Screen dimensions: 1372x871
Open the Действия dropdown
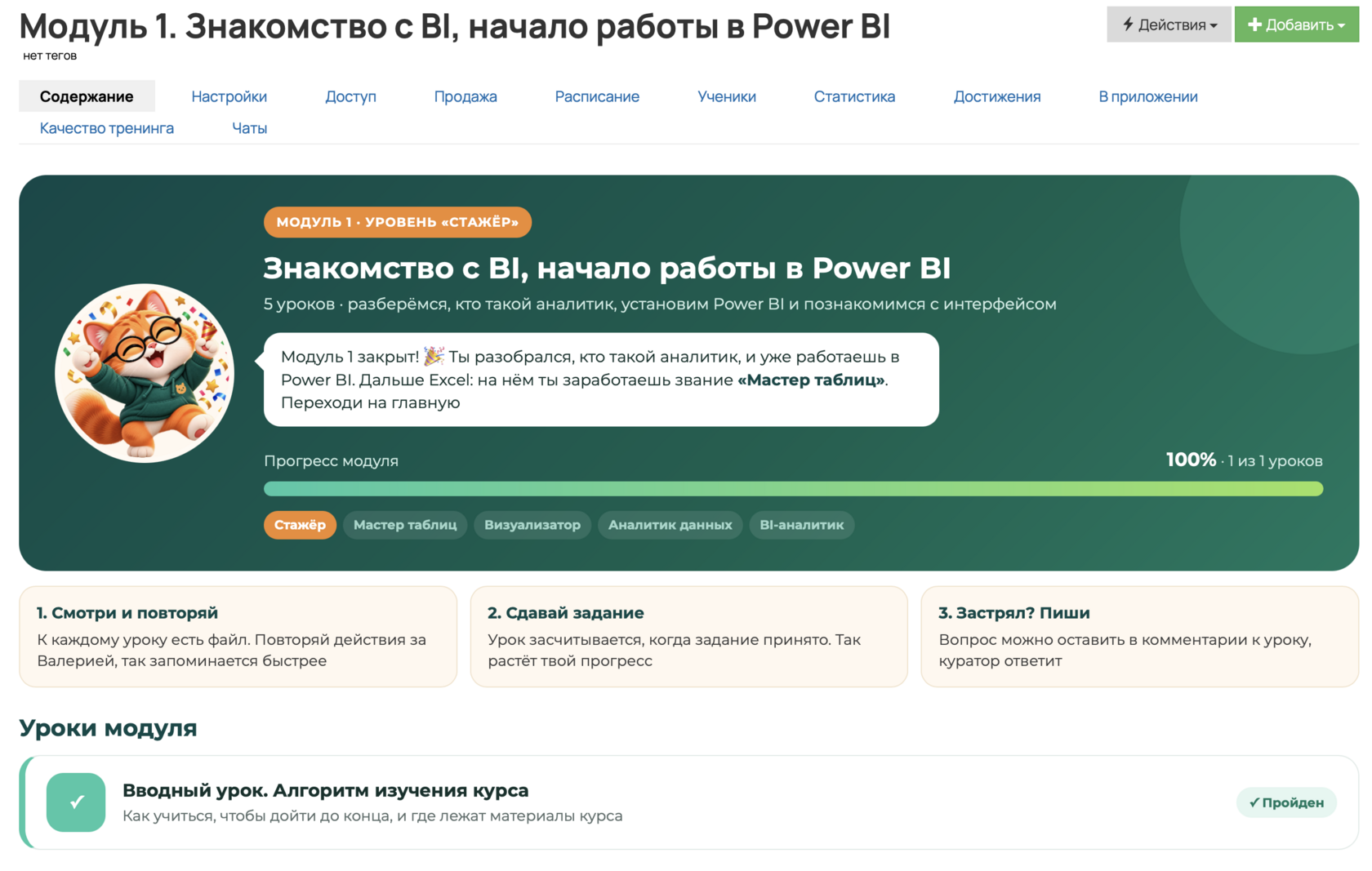[1169, 24]
